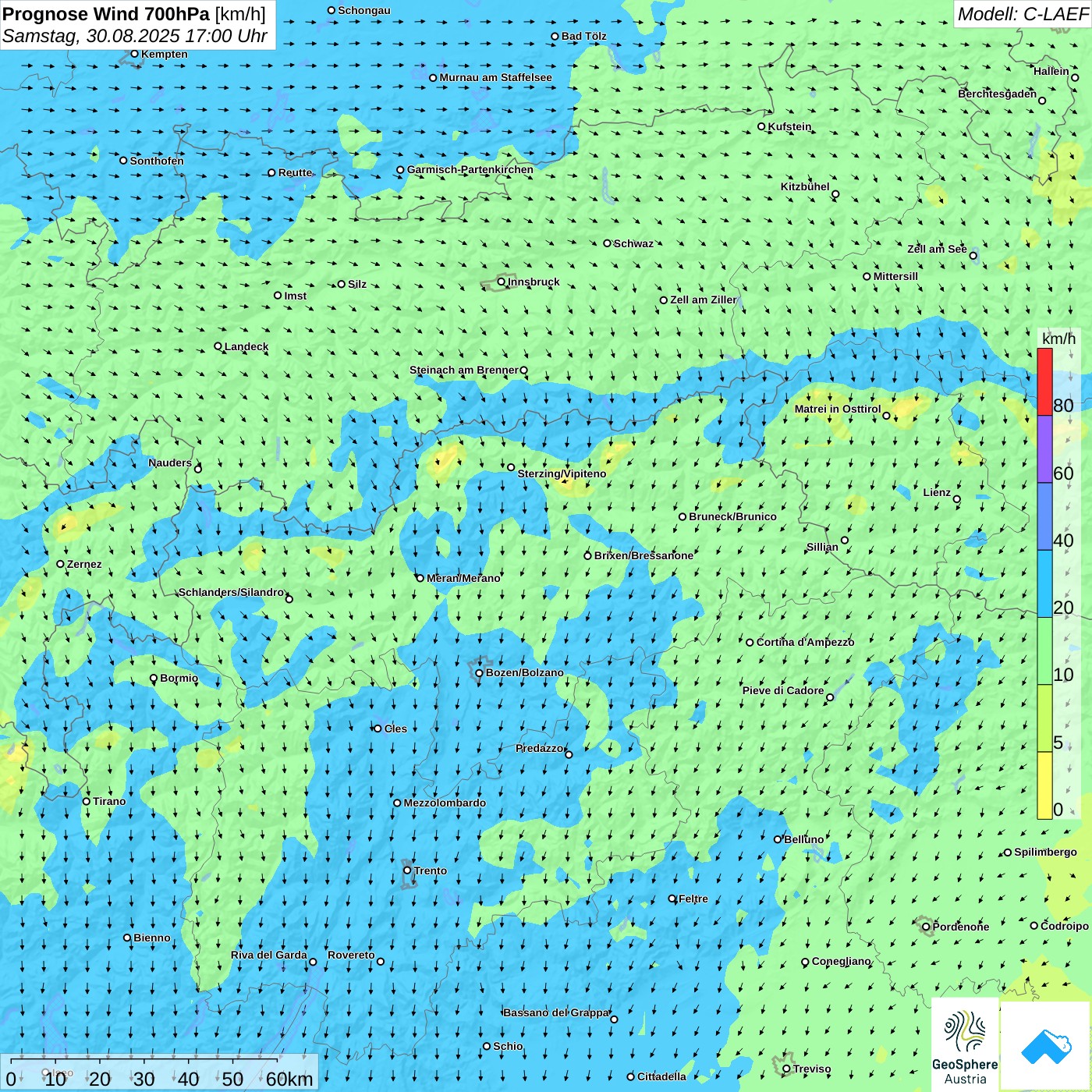
Task: Select Zell am Ziller on the map
Action: pos(664,300)
